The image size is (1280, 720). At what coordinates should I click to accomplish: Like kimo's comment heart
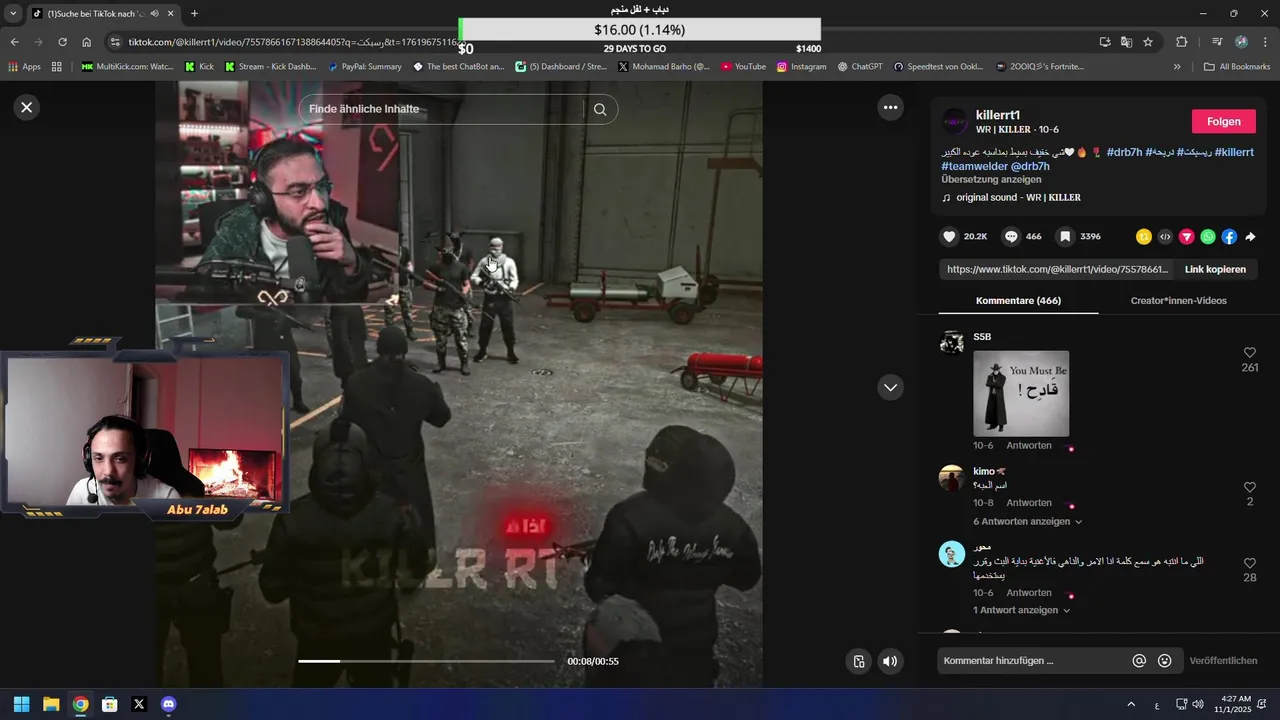click(x=1249, y=487)
